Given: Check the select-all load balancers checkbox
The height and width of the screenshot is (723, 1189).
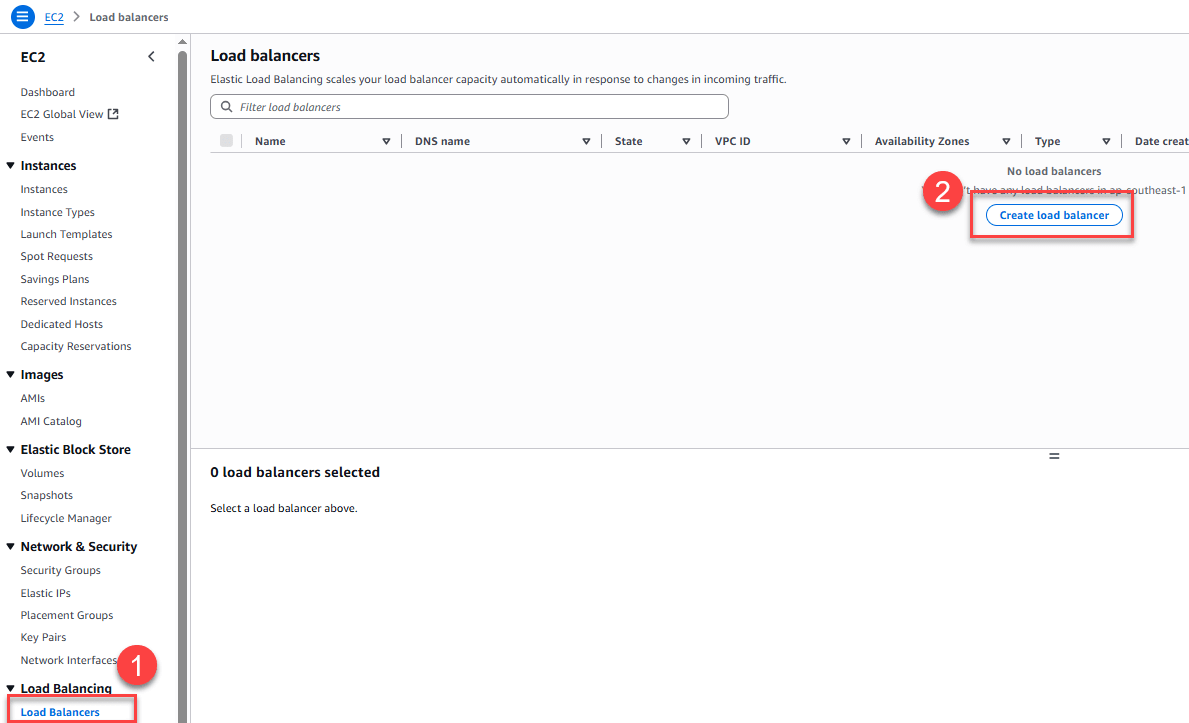Looking at the screenshot, I should pyautogui.click(x=227, y=141).
